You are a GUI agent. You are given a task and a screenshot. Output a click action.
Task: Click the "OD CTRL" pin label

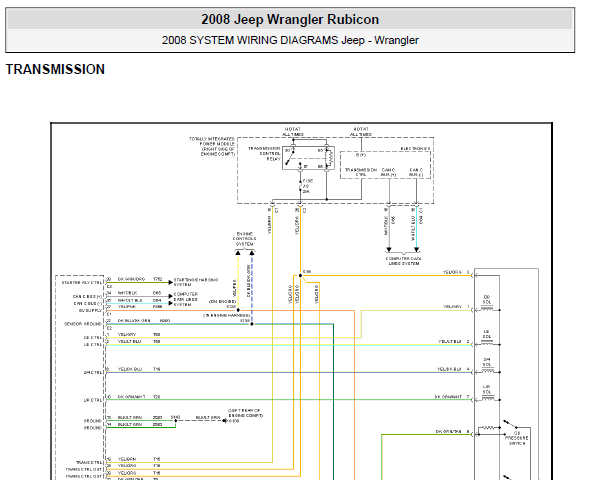[x=93, y=338]
